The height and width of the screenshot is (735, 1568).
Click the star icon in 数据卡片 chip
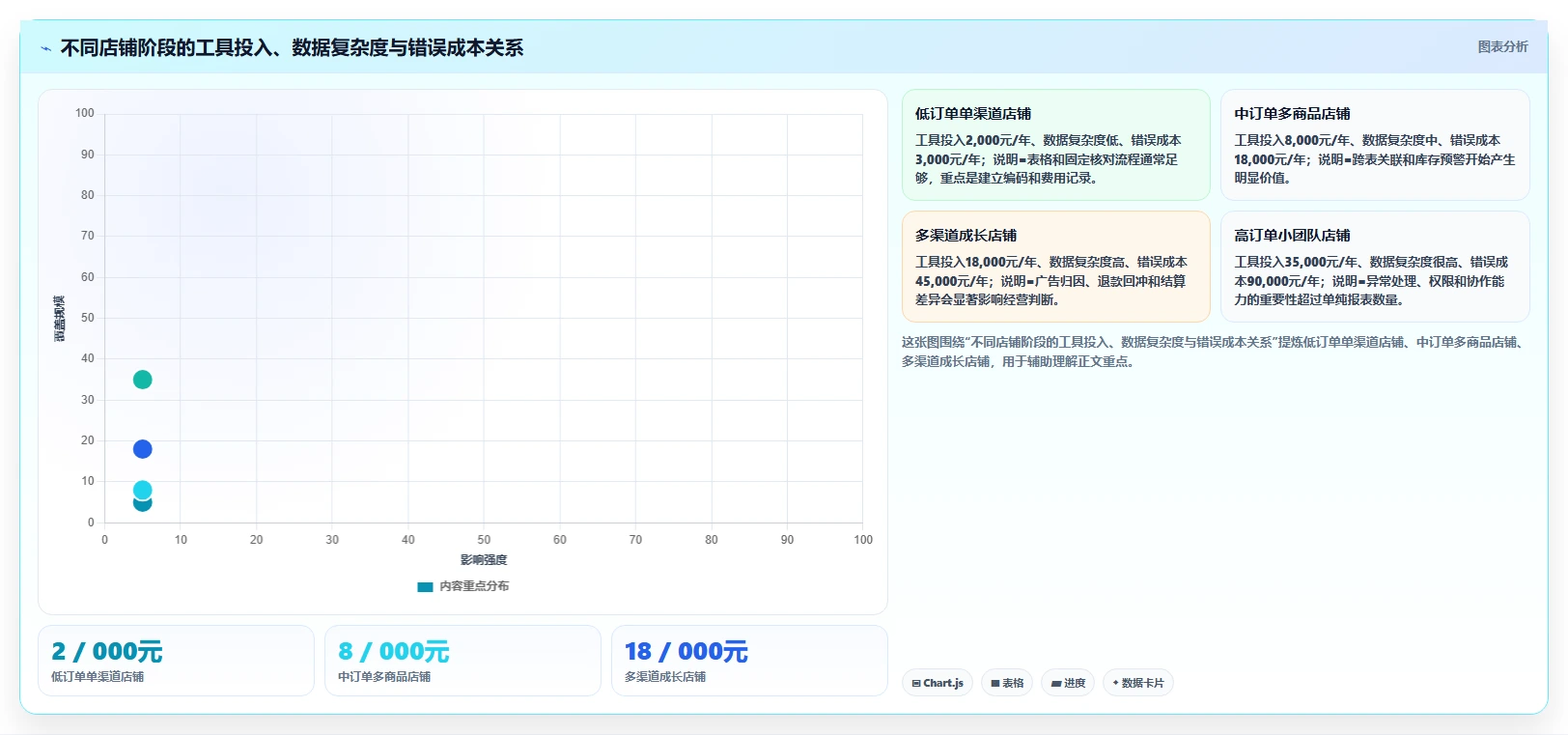click(1116, 683)
